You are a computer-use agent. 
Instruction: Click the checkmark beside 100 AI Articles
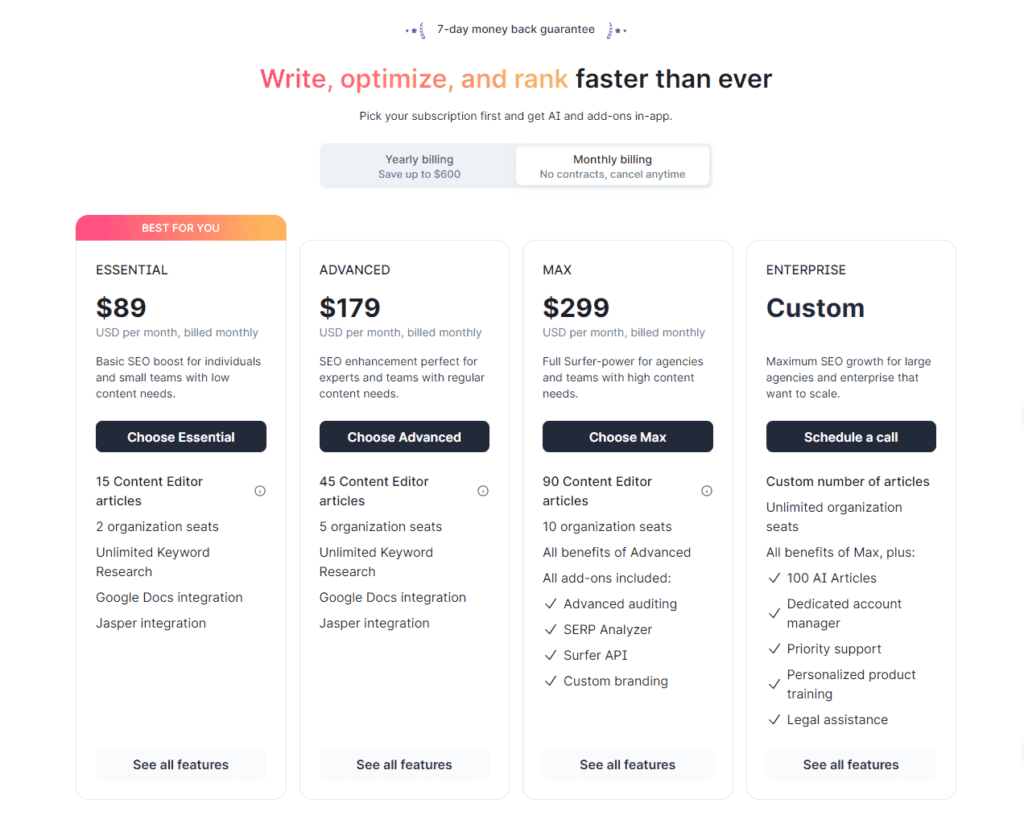[774, 578]
